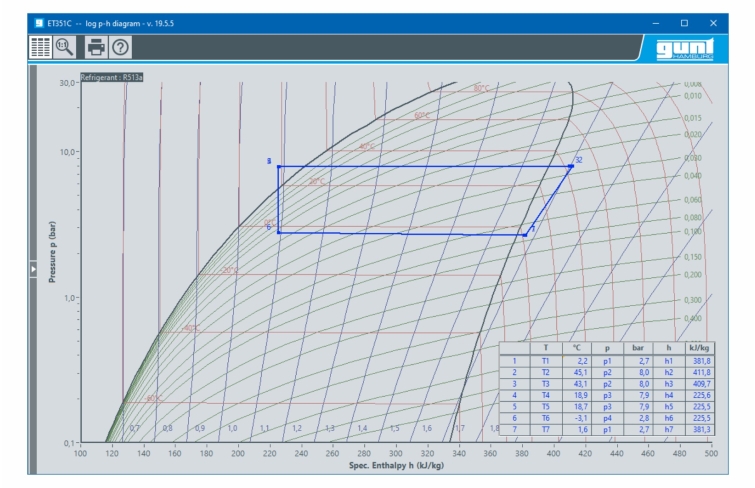
Task: Select the T7 value 1,6 cell
Action: pyautogui.click(x=576, y=429)
